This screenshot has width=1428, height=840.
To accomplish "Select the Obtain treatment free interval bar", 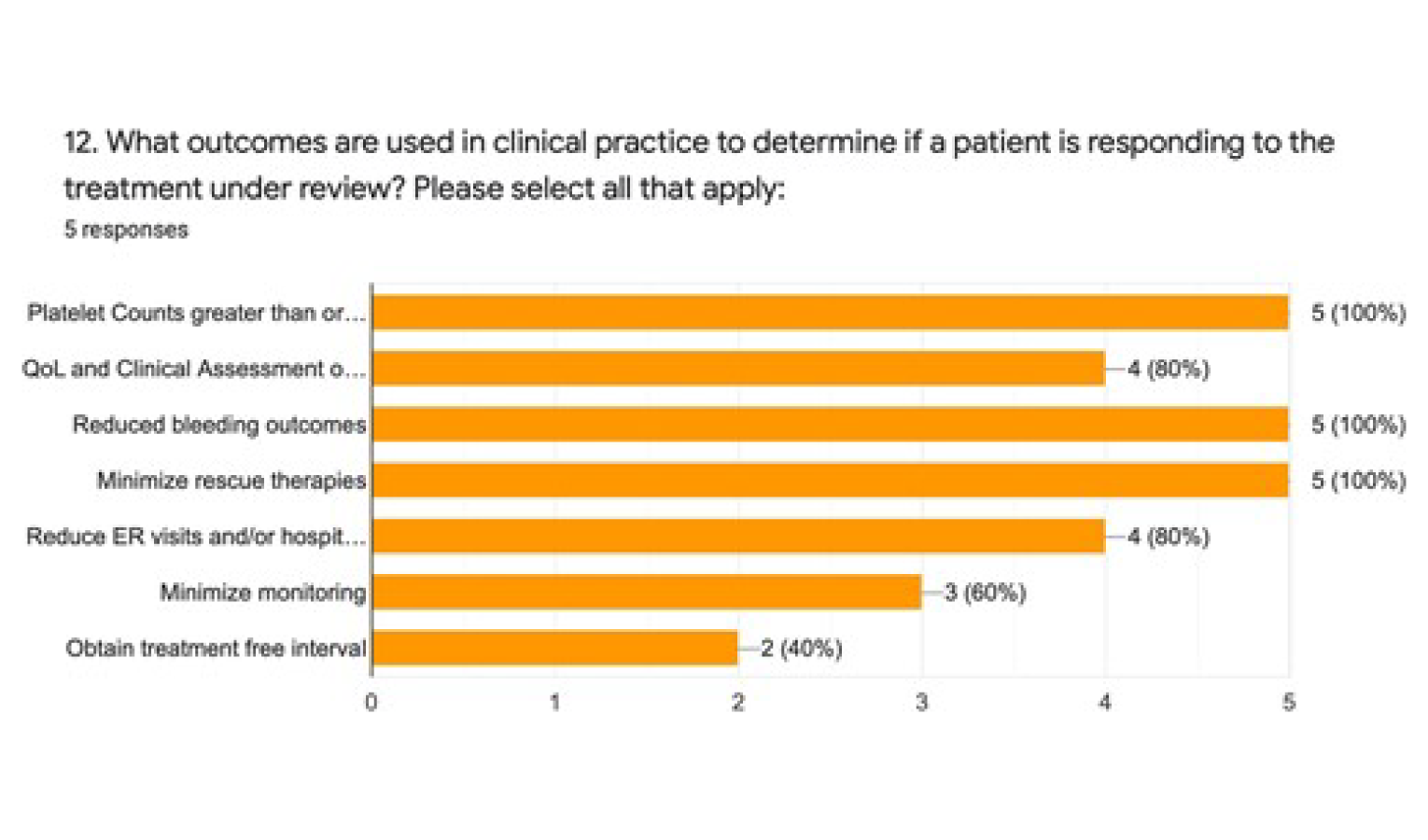I will pos(555,648).
